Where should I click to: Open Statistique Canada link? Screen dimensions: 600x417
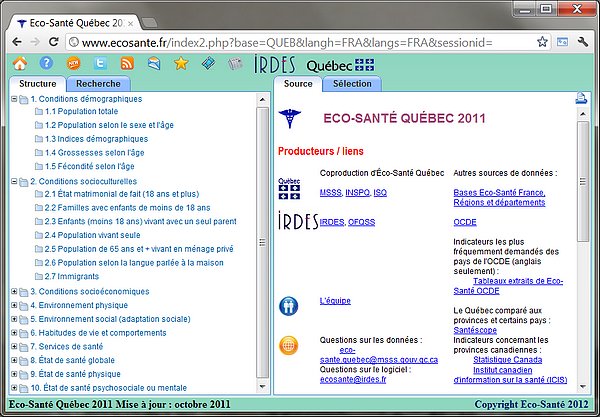(x=507, y=360)
